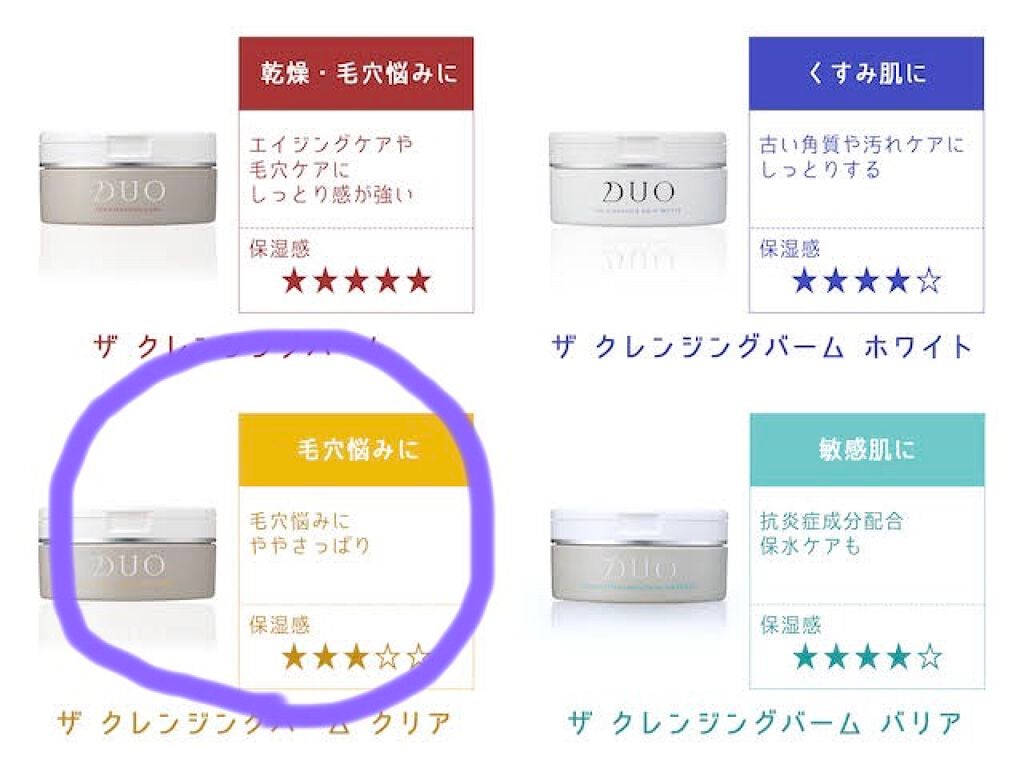The width and height of the screenshot is (1024, 768).
Task: Click the 古い角質や汚れケアに description text
Action: coord(861,157)
